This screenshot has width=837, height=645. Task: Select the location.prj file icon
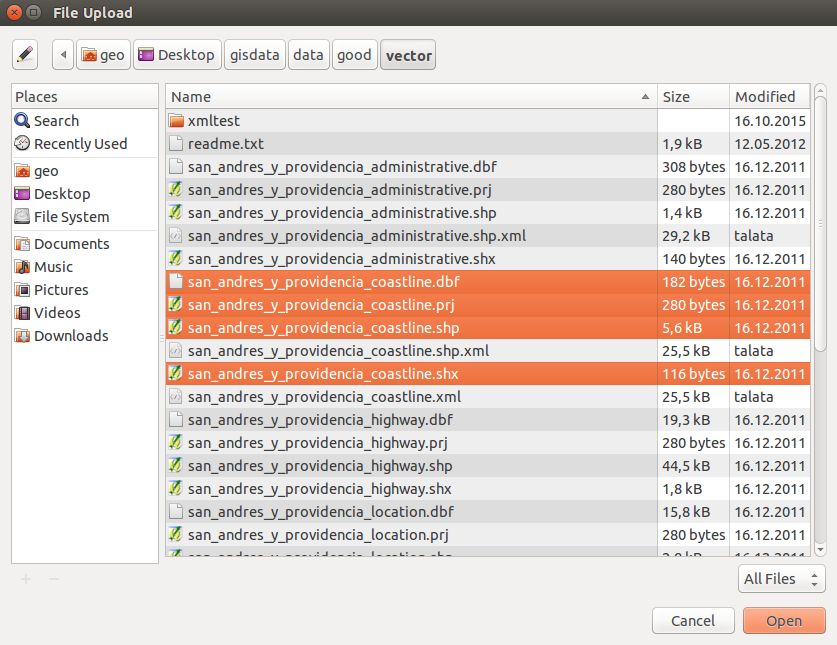point(176,534)
